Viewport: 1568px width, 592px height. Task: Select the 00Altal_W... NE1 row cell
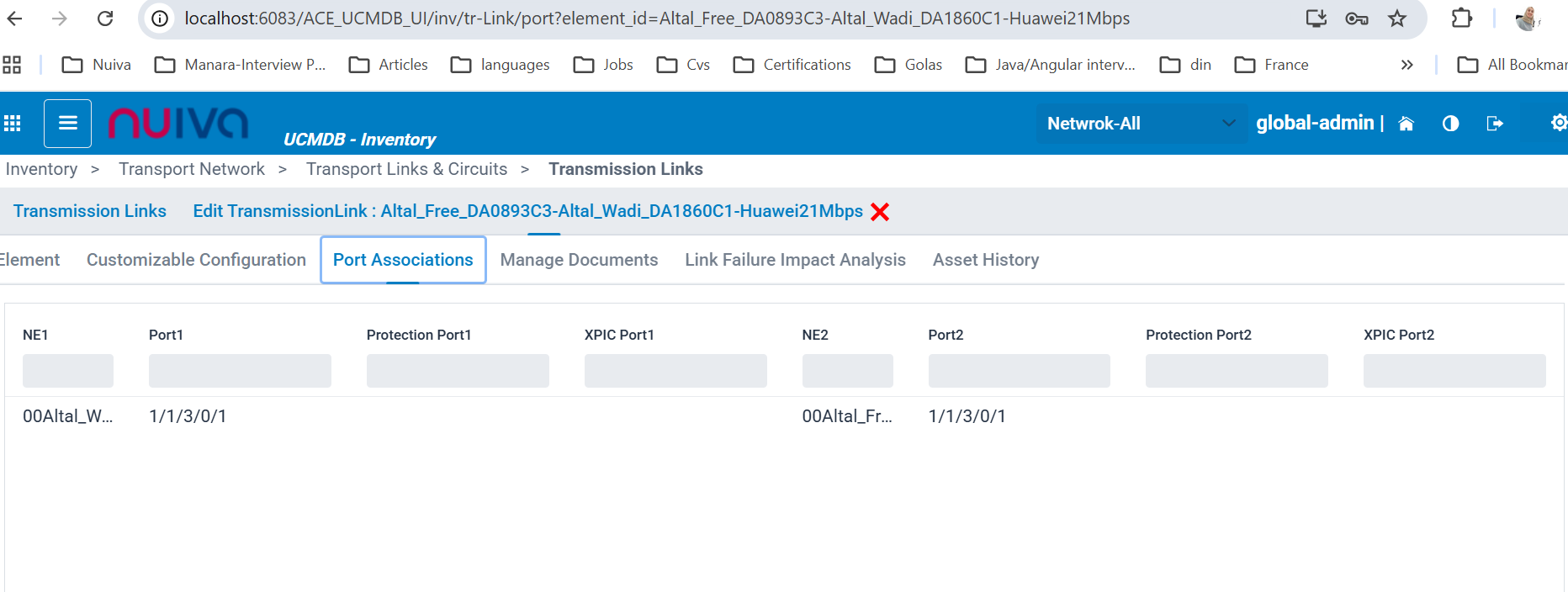pos(67,416)
